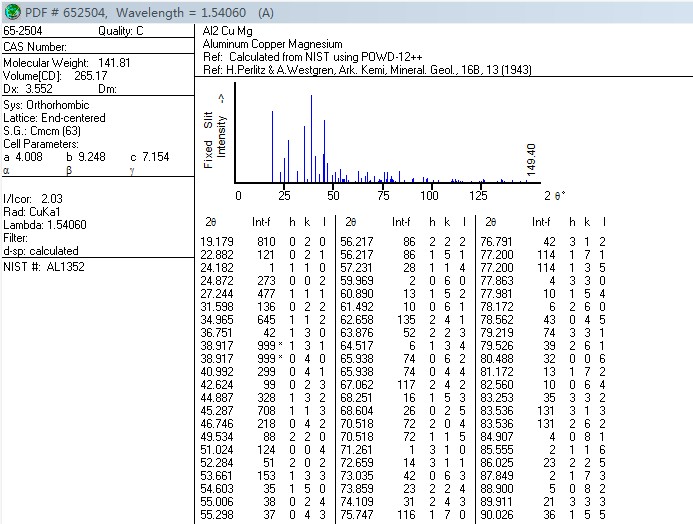Select the 'Filter:' field

[15, 238]
